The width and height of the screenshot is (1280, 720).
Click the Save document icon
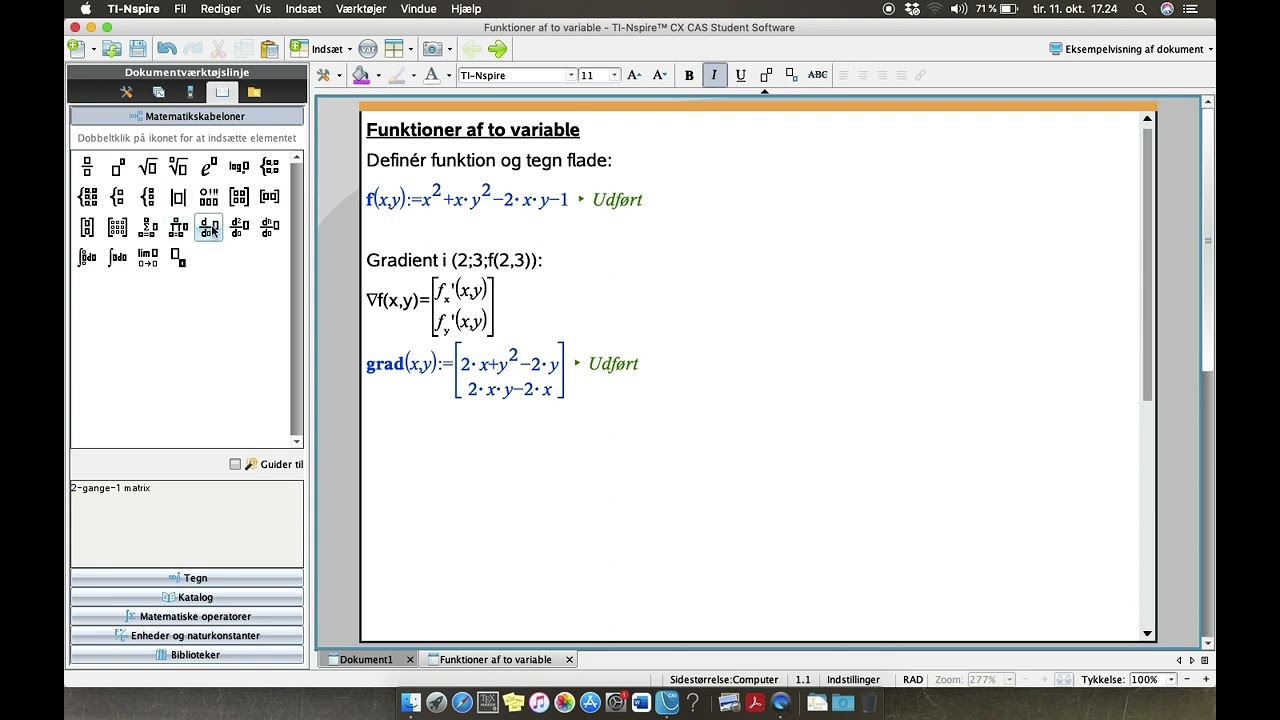click(138, 49)
